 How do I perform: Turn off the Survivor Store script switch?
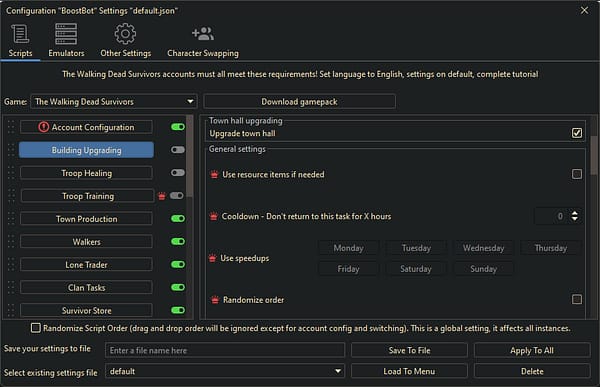178,310
